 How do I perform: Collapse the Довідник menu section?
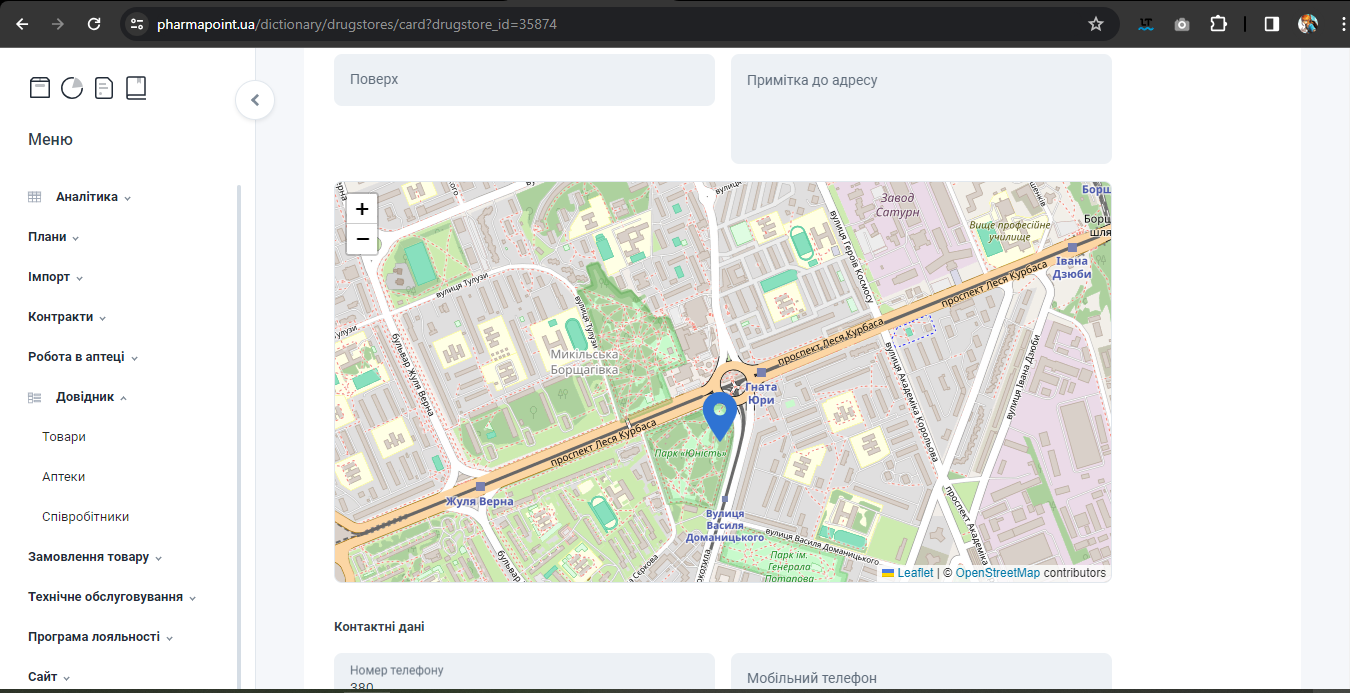[85, 397]
